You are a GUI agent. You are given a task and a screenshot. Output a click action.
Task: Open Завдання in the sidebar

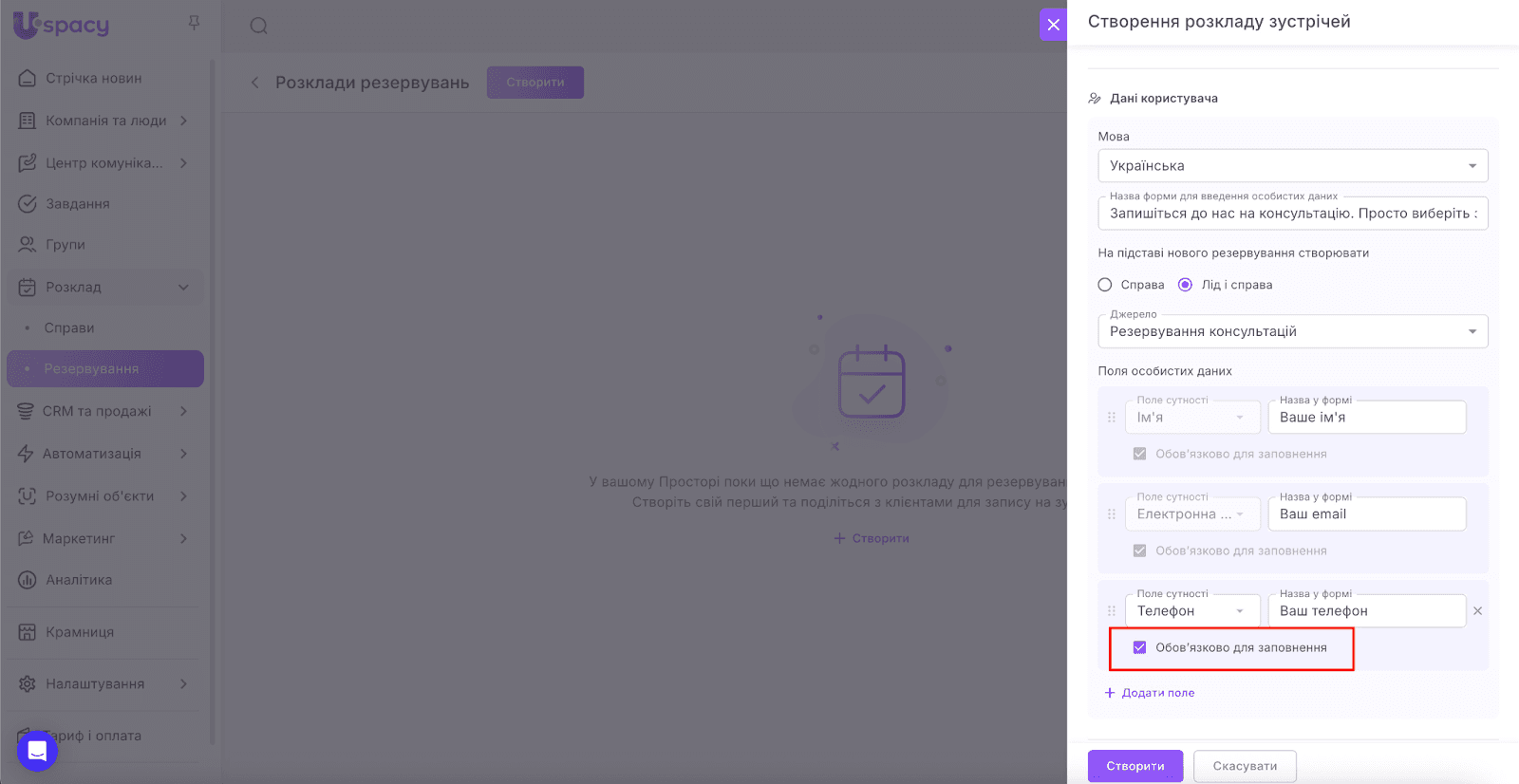(78, 204)
